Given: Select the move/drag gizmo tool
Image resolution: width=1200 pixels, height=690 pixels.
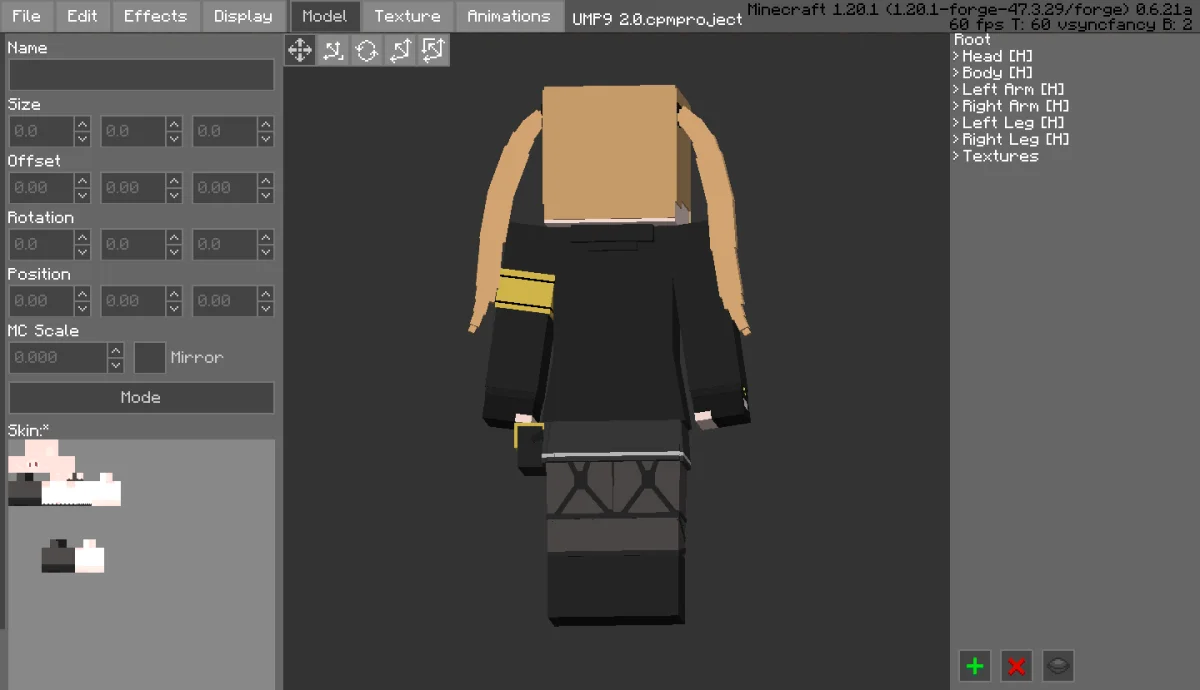Looking at the screenshot, I should [x=300, y=50].
